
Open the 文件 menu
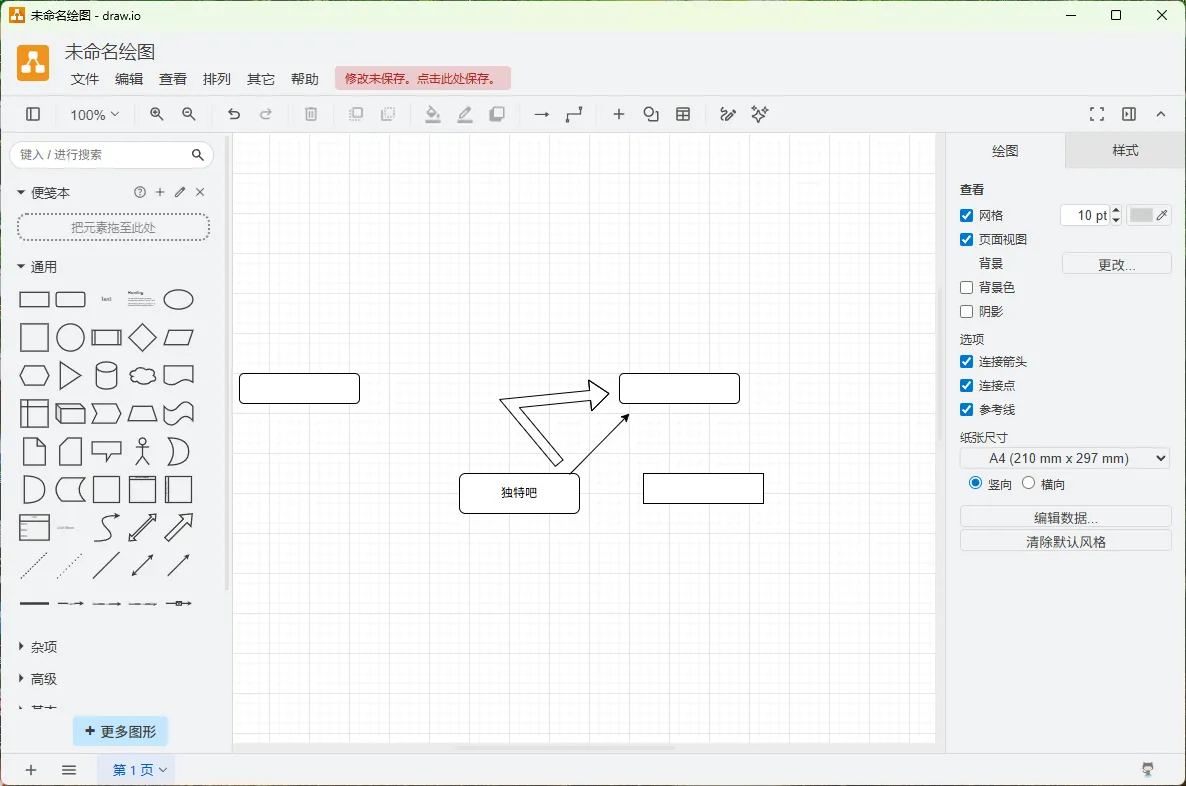point(85,78)
